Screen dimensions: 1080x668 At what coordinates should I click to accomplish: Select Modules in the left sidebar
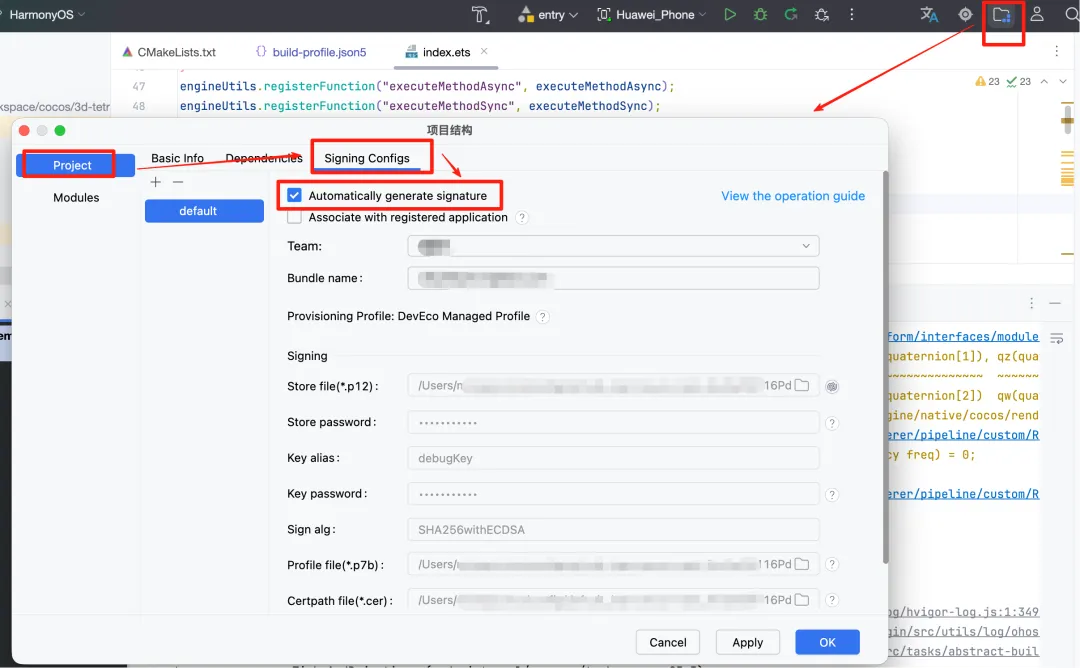pos(76,198)
